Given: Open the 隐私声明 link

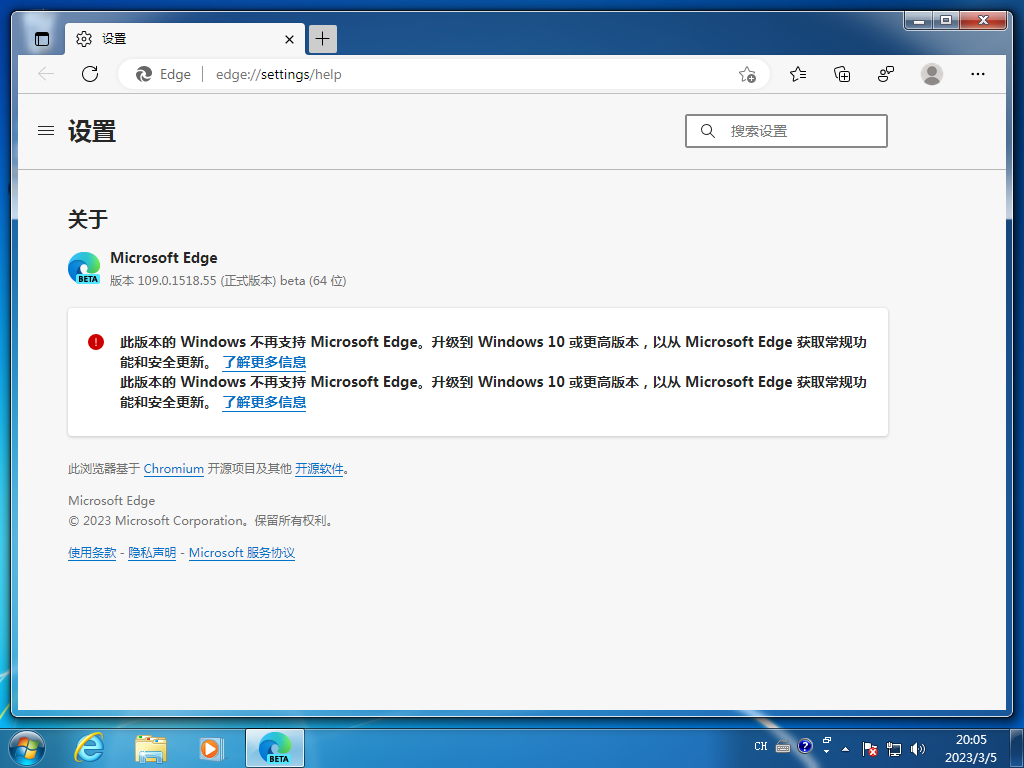Looking at the screenshot, I should pos(152,553).
